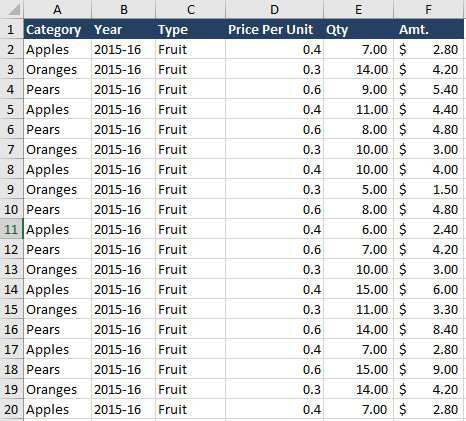466x421 pixels.
Task: Click cell E14 with quantity 15.00
Action: [358, 289]
